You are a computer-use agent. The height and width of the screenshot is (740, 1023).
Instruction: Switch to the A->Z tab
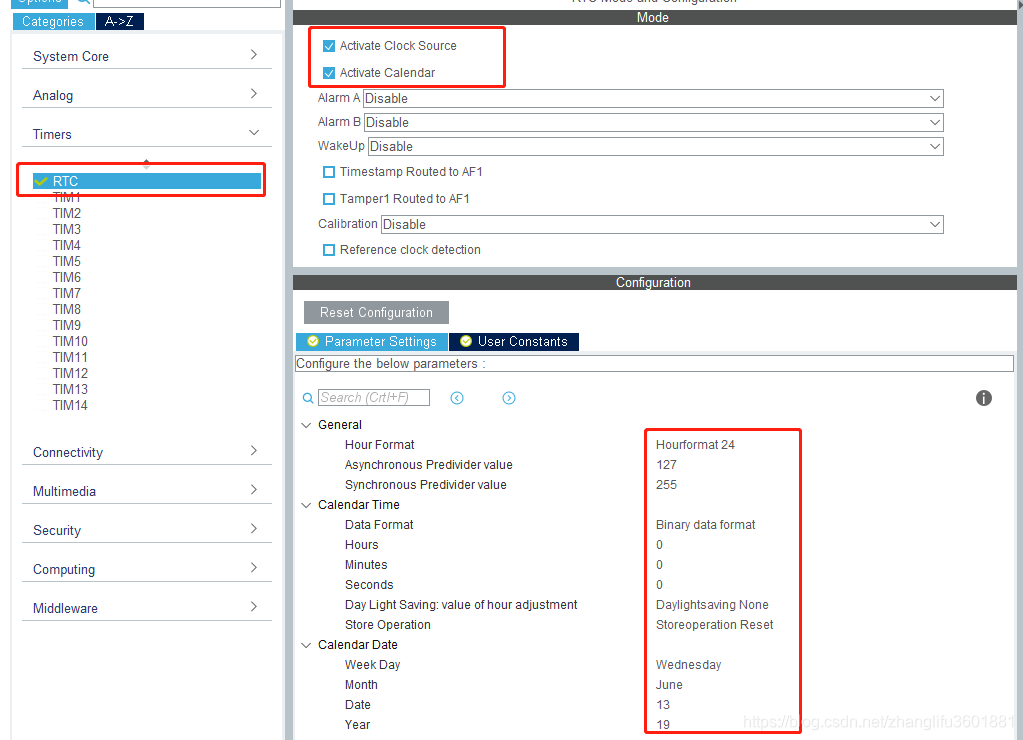tap(119, 22)
